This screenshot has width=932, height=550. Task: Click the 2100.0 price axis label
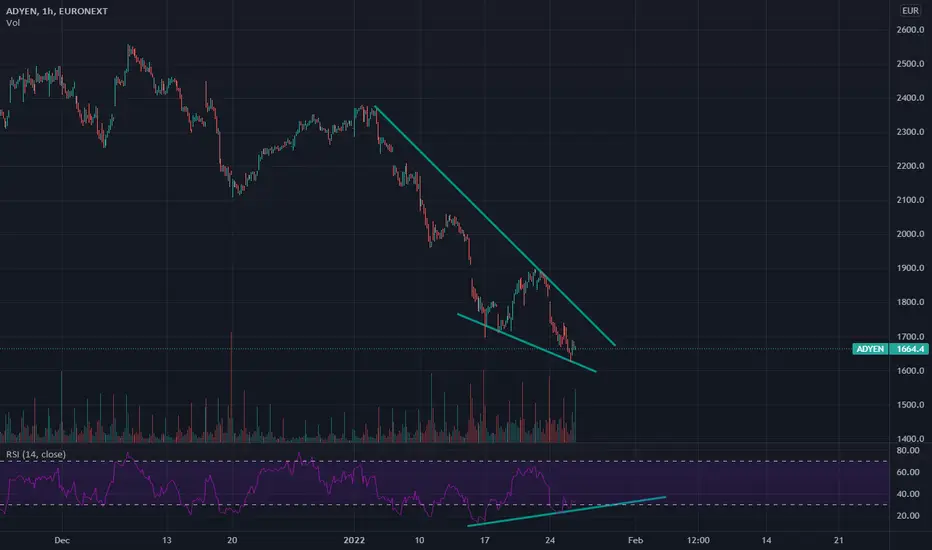tap(910, 200)
